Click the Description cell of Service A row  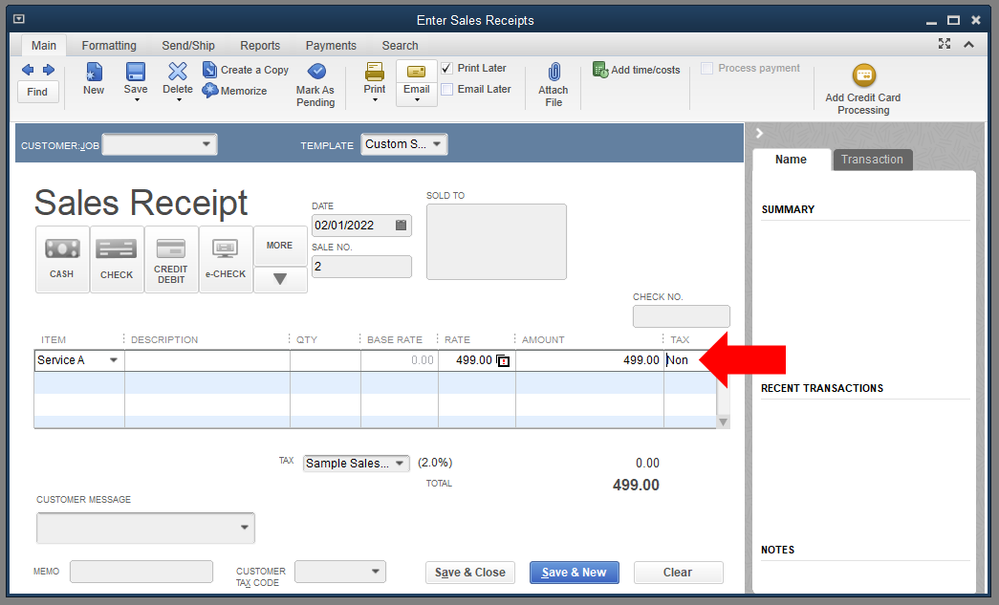(207, 360)
